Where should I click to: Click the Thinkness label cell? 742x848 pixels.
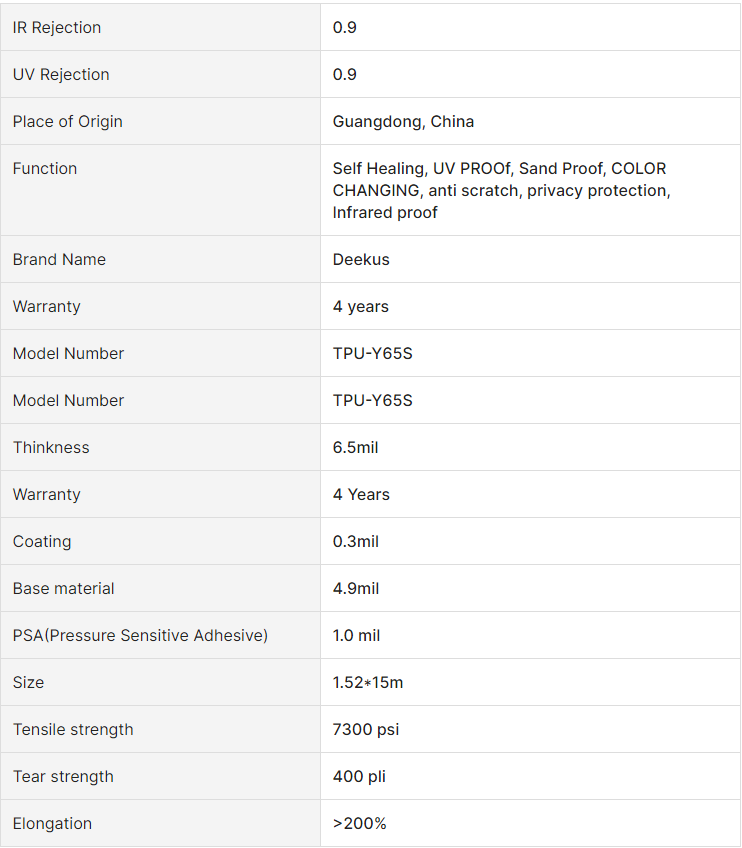(160, 447)
